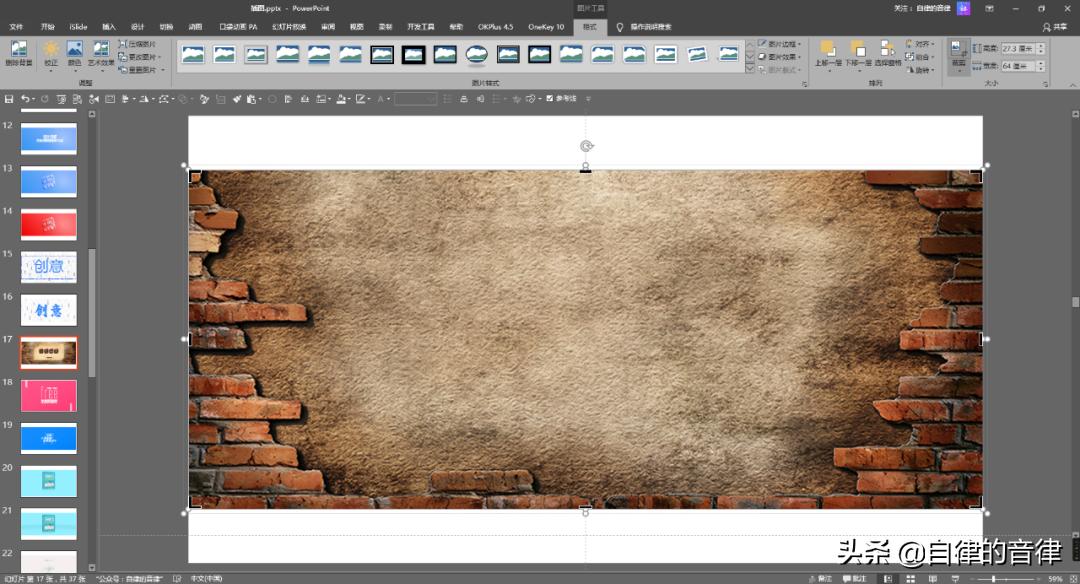
Task: Open the Selection Pane (选择窗格)
Action: click(x=887, y=52)
